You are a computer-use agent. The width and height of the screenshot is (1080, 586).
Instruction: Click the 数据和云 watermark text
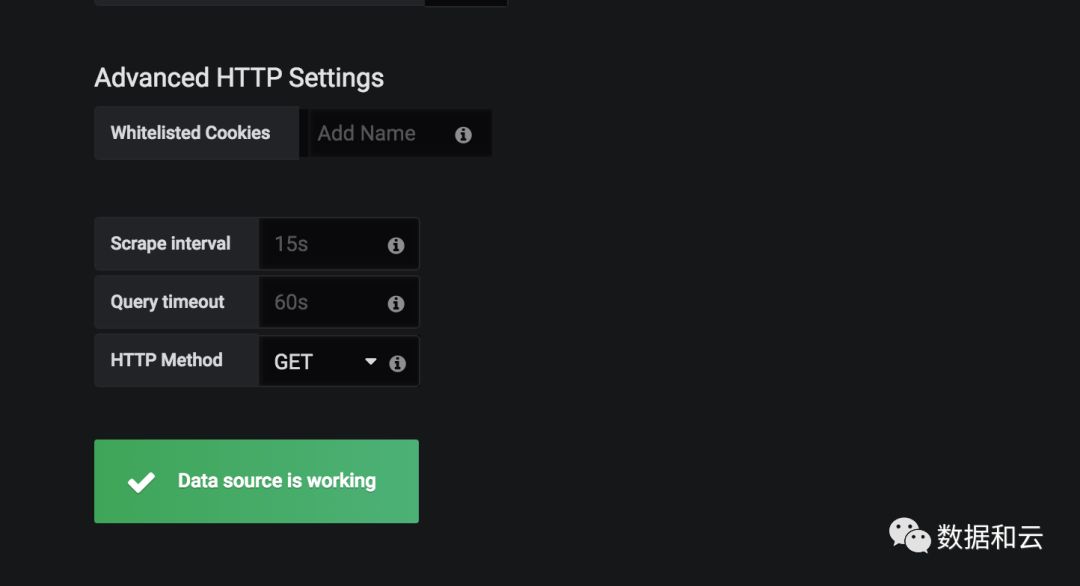point(990,537)
